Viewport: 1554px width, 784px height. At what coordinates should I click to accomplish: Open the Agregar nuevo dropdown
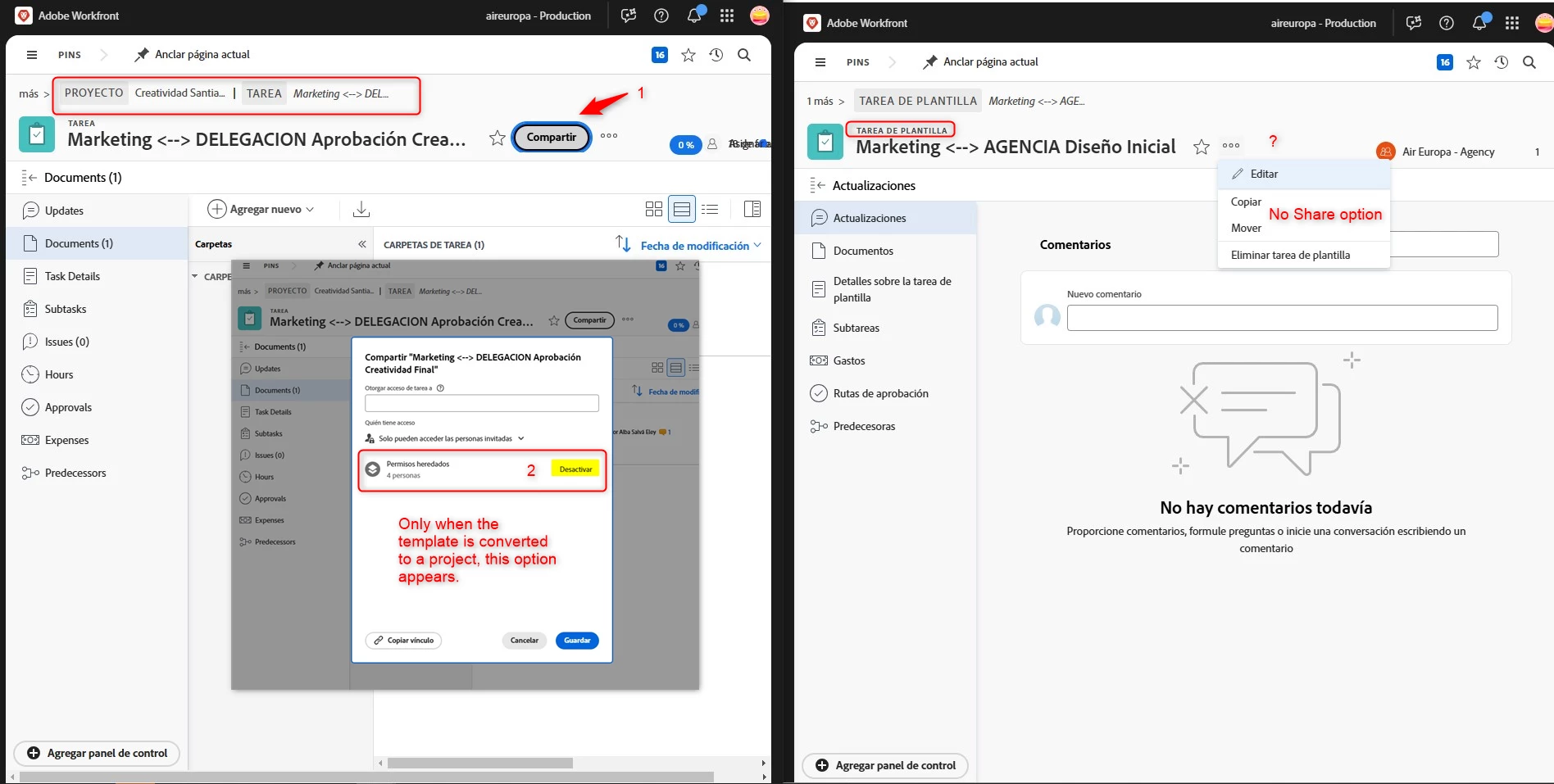point(261,209)
